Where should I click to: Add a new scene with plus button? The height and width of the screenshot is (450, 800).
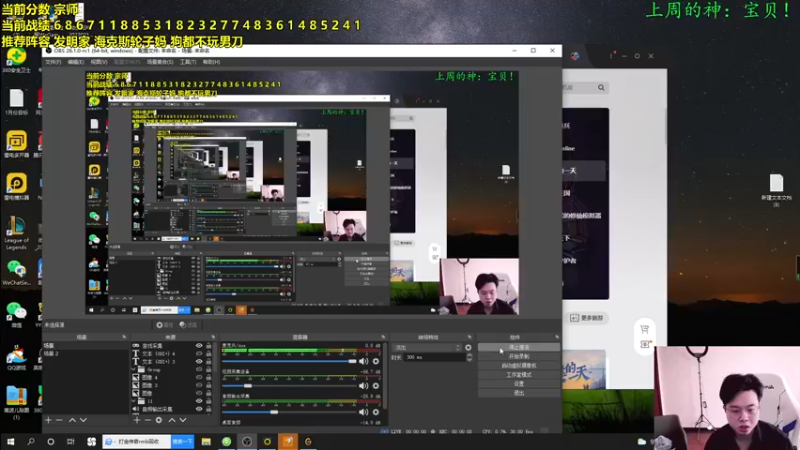tap(48, 420)
